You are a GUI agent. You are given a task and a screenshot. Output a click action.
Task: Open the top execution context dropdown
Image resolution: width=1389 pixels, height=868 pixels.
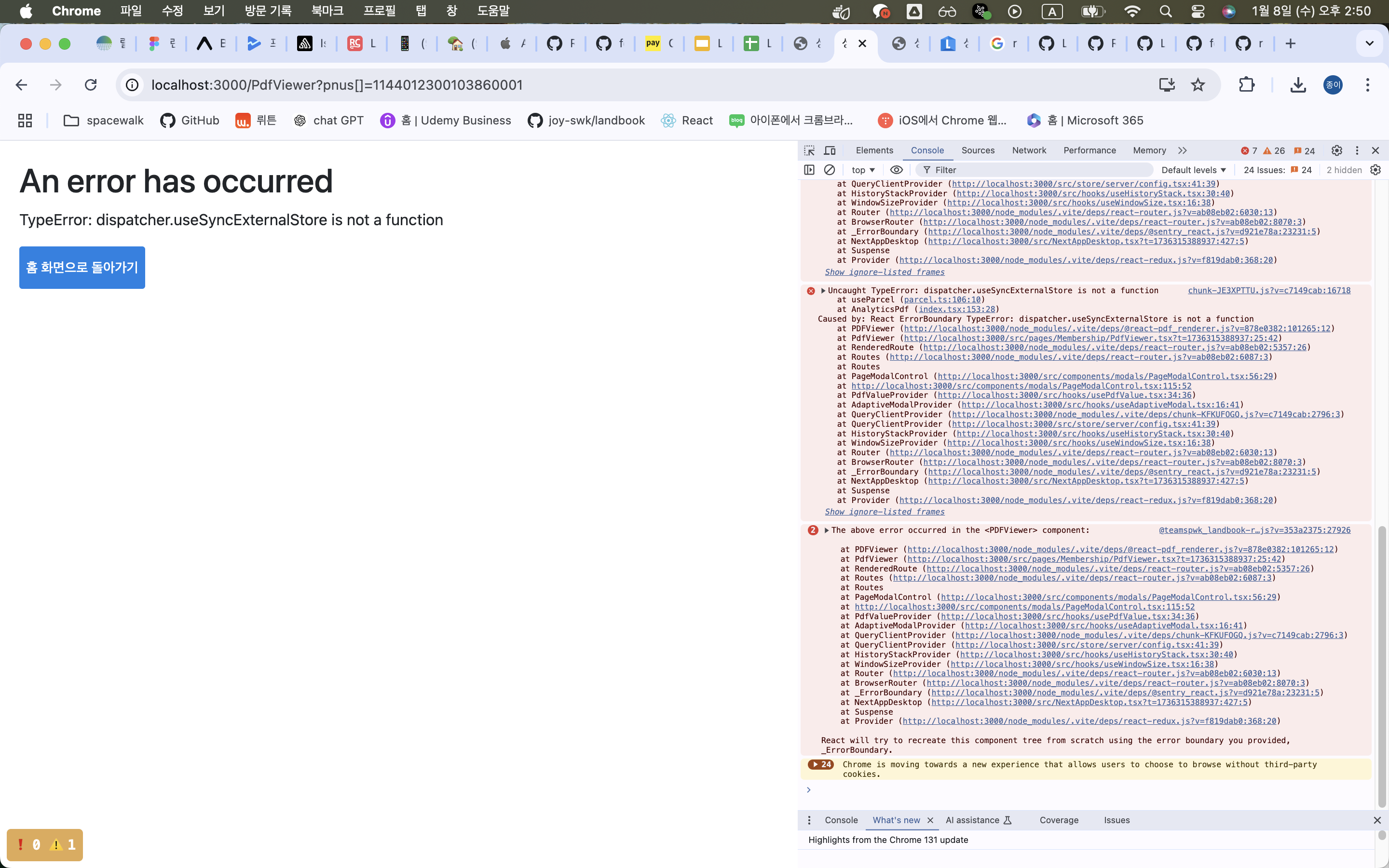click(x=863, y=170)
